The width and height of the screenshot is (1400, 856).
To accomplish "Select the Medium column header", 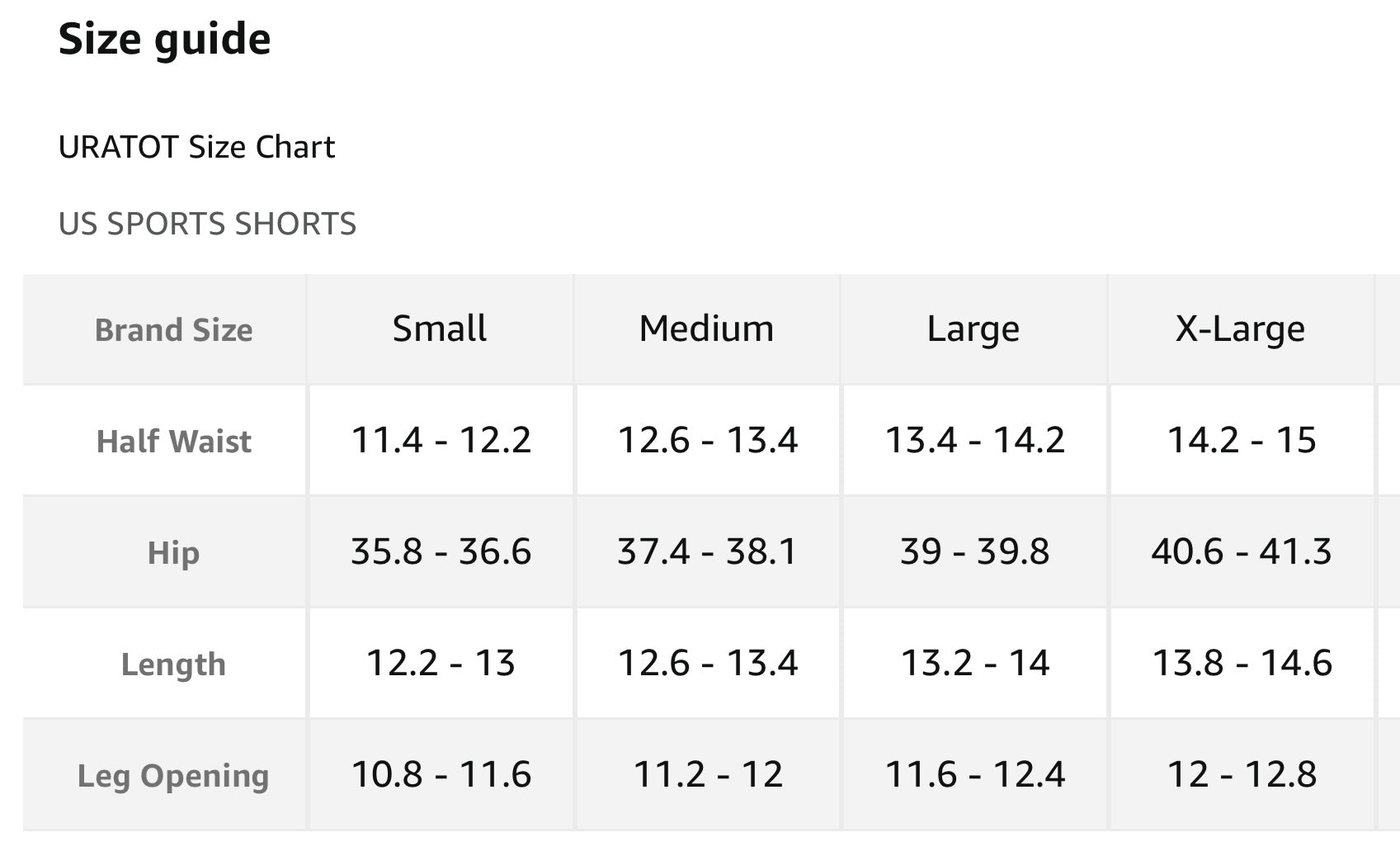I will tap(706, 329).
